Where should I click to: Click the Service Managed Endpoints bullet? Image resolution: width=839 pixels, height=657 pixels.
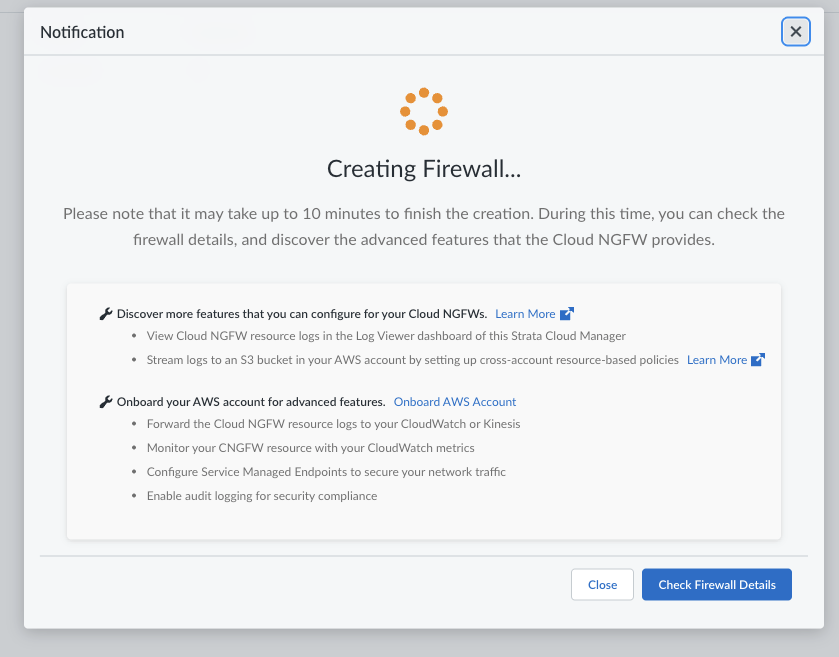click(328, 472)
